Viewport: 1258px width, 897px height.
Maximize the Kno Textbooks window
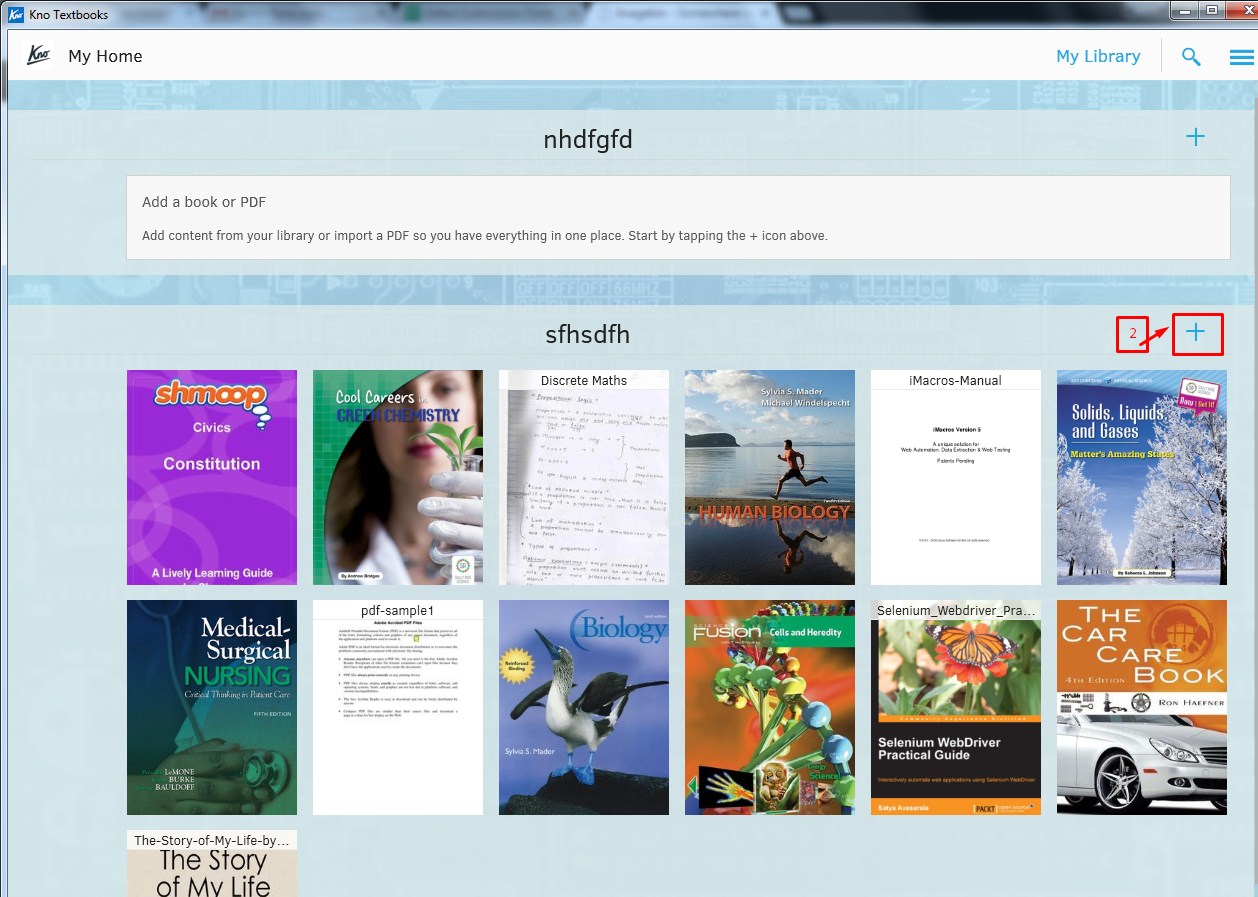1211,10
